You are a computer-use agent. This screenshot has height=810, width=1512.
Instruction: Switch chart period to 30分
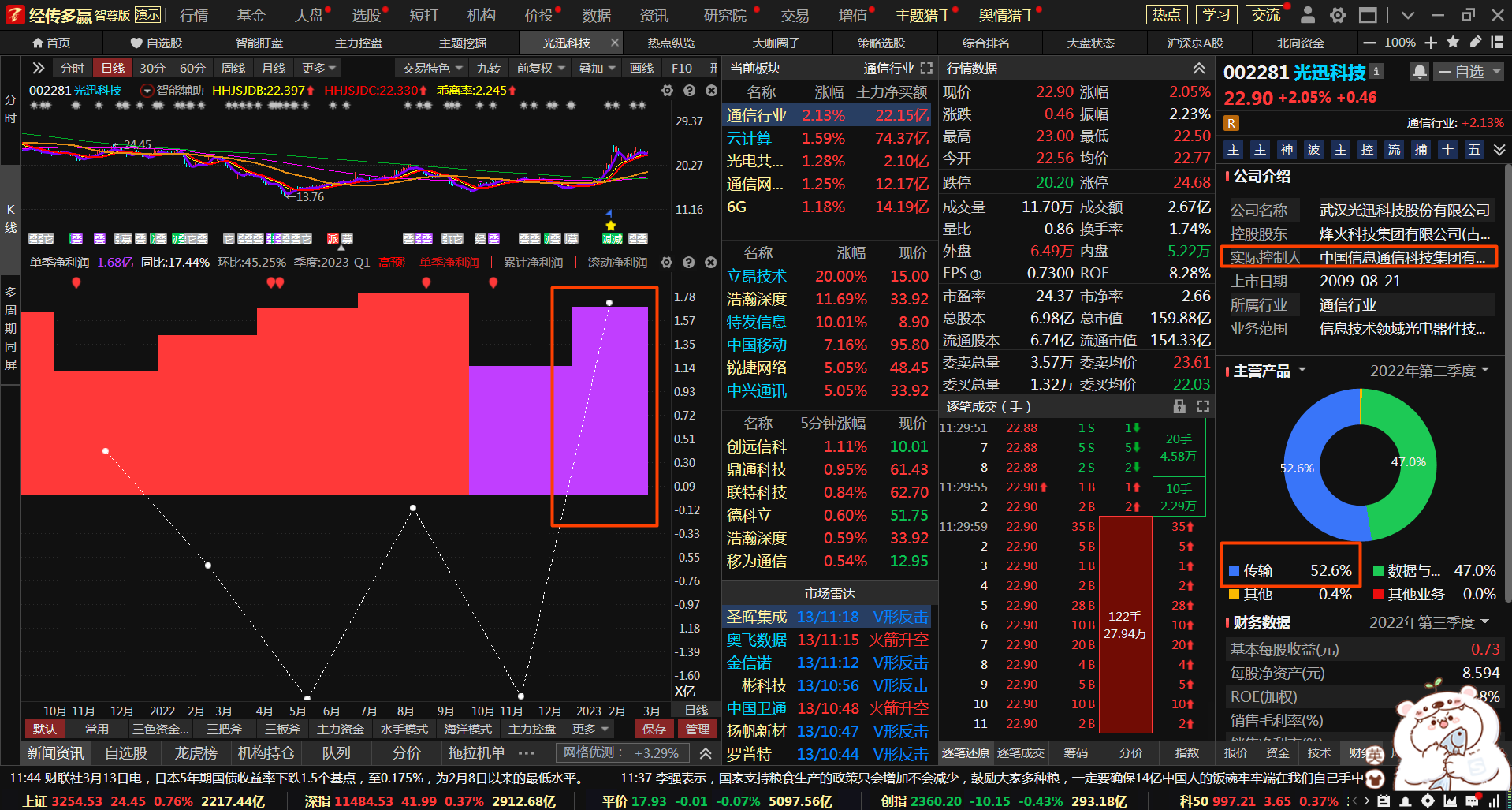[x=152, y=69]
